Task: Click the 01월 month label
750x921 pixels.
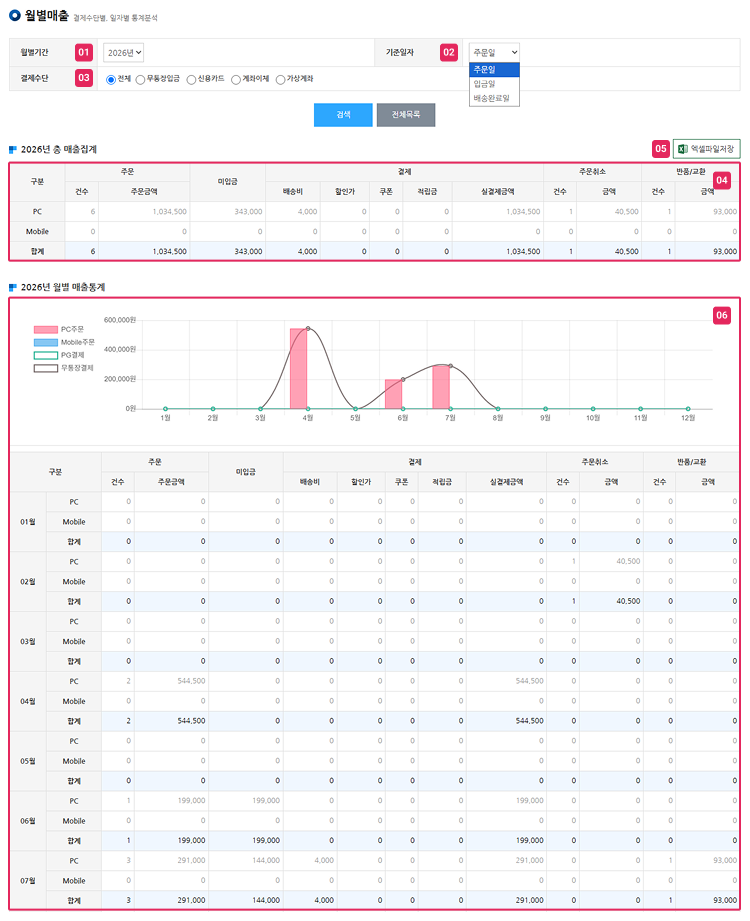Action: point(28,522)
